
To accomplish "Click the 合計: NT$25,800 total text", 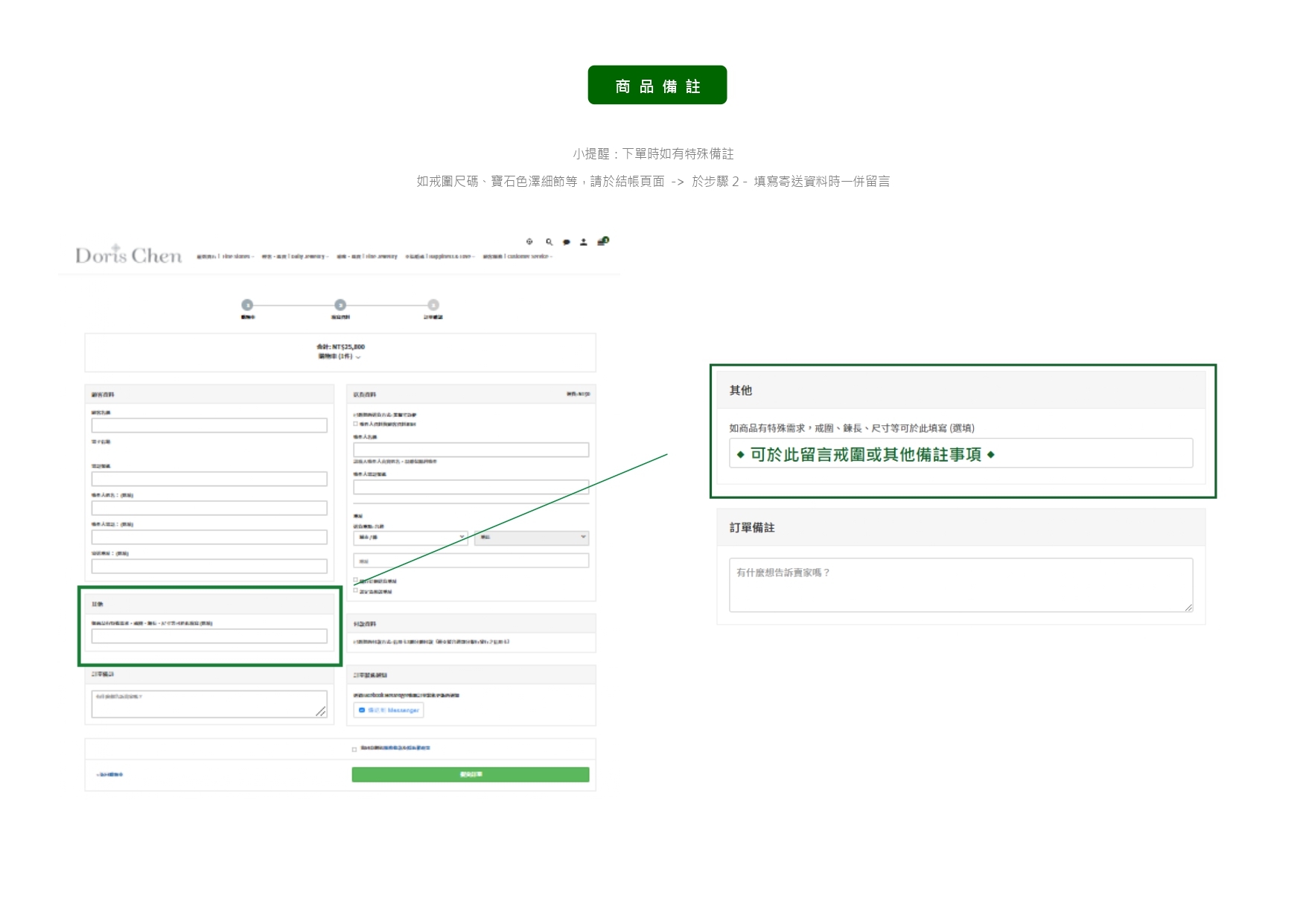I will point(340,347).
